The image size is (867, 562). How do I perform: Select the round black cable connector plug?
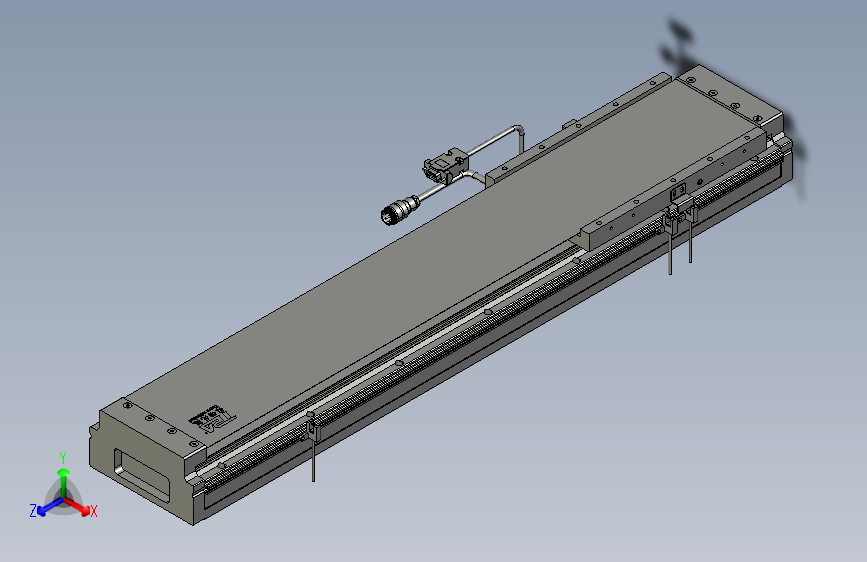click(x=400, y=209)
